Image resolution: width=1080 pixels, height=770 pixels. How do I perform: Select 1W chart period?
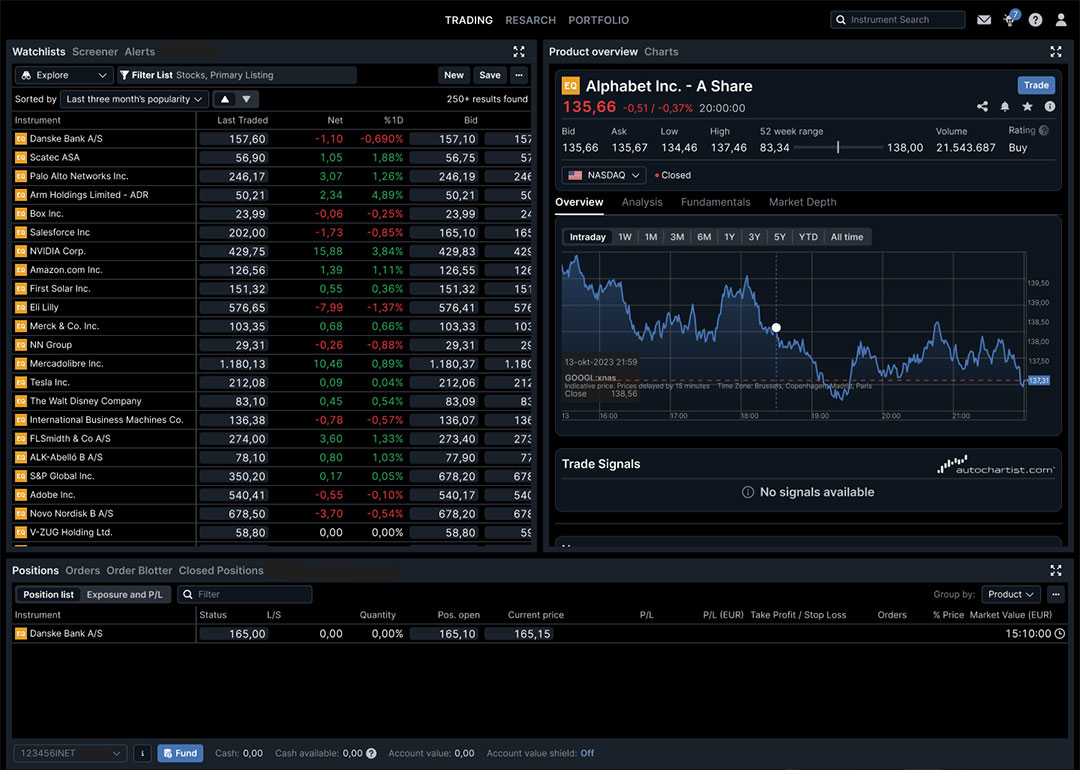[625, 237]
